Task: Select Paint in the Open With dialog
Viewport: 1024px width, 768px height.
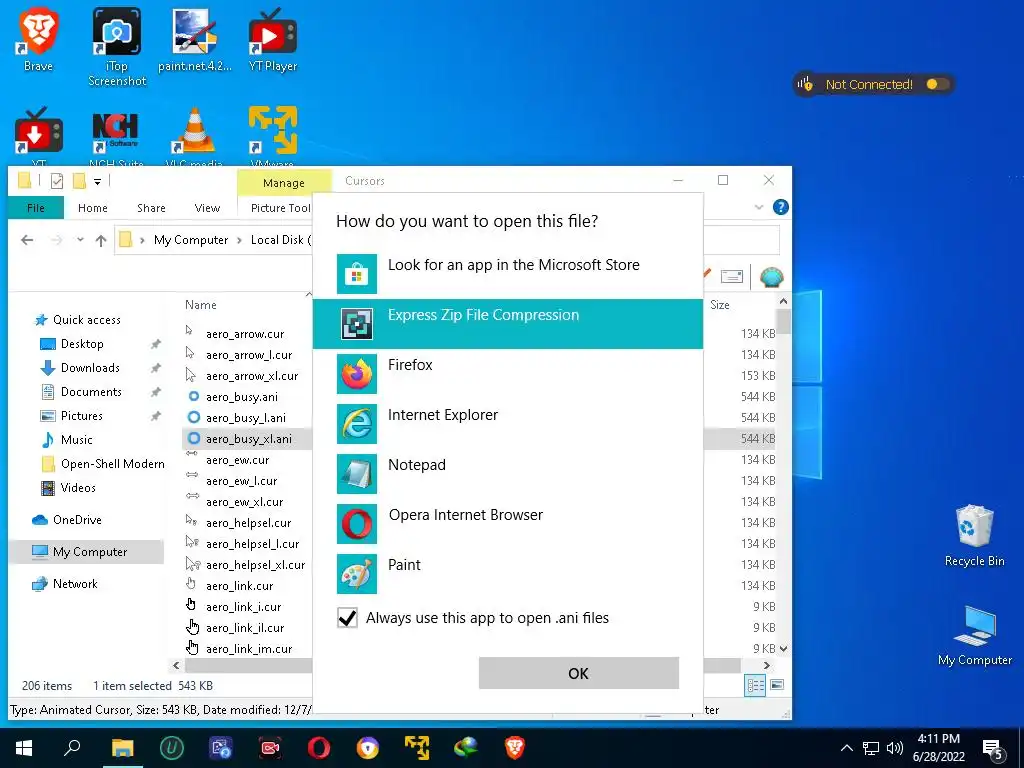Action: [x=507, y=573]
